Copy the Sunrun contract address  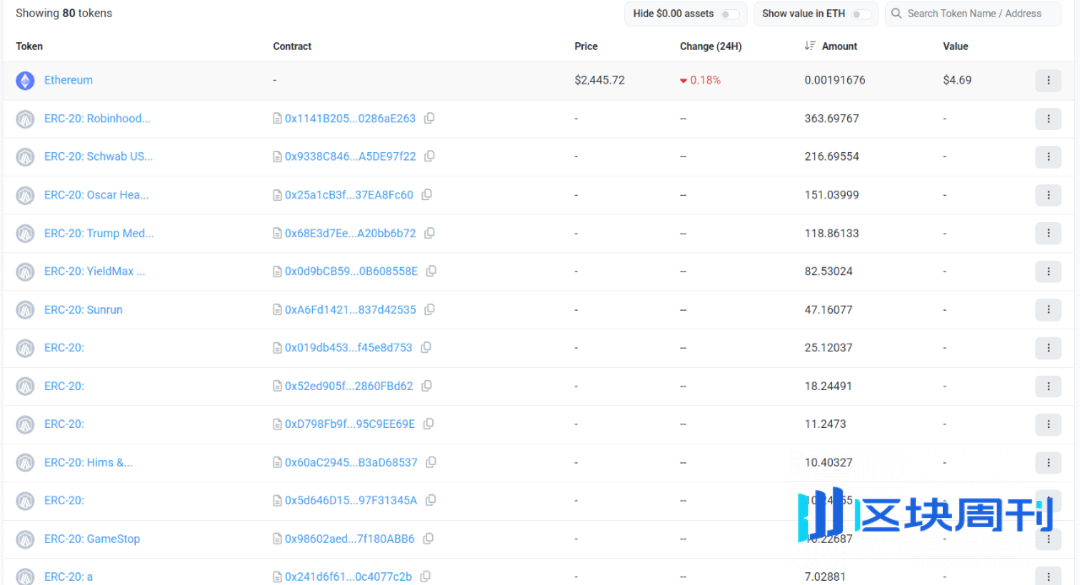tap(429, 309)
